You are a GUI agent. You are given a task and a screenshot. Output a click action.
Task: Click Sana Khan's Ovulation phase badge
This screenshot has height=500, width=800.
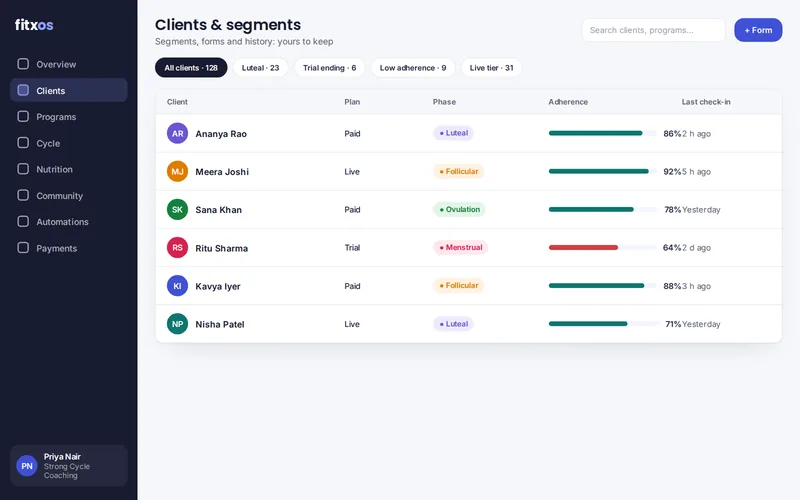coord(459,209)
